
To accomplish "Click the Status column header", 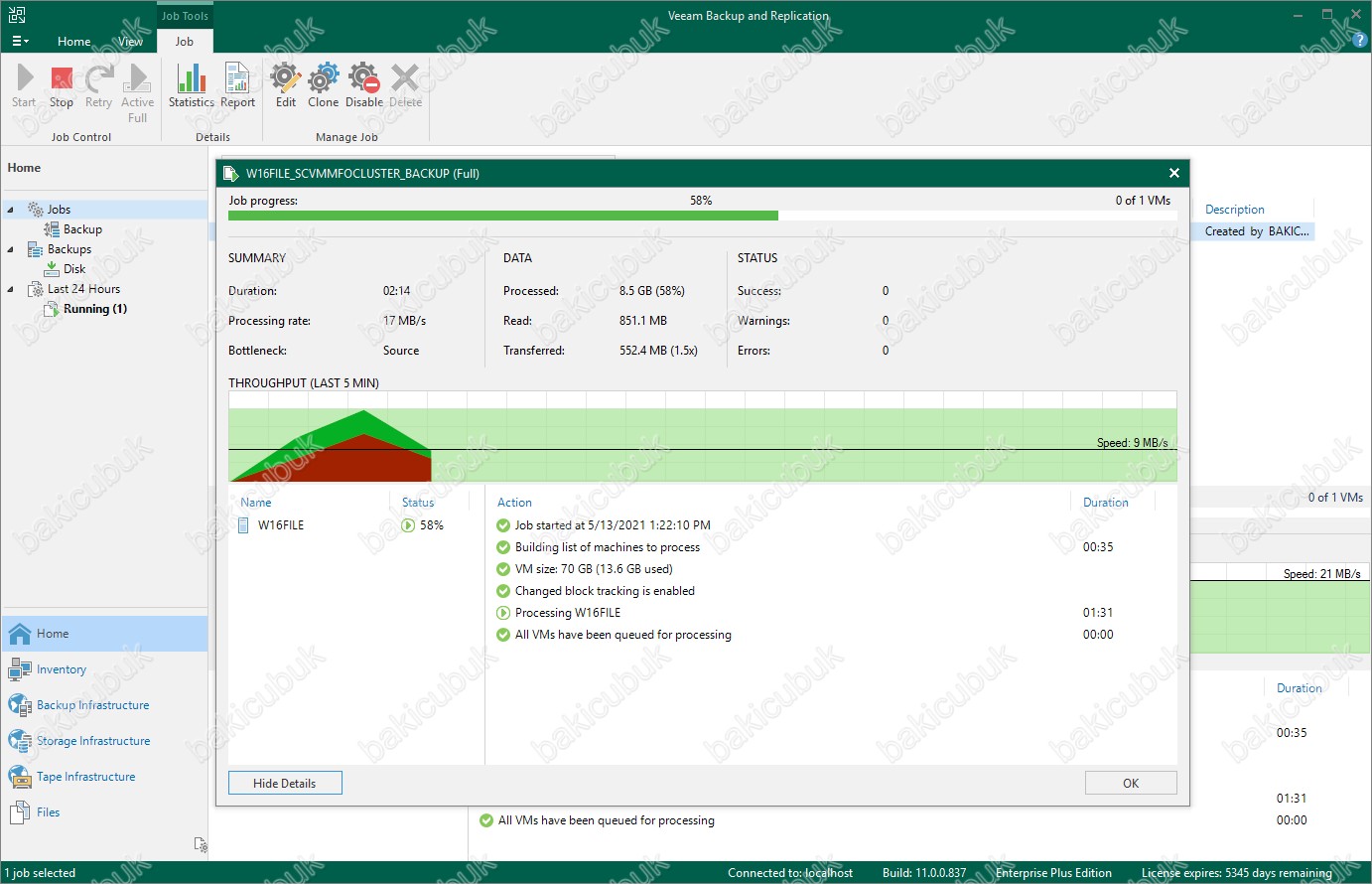I will pyautogui.click(x=418, y=503).
